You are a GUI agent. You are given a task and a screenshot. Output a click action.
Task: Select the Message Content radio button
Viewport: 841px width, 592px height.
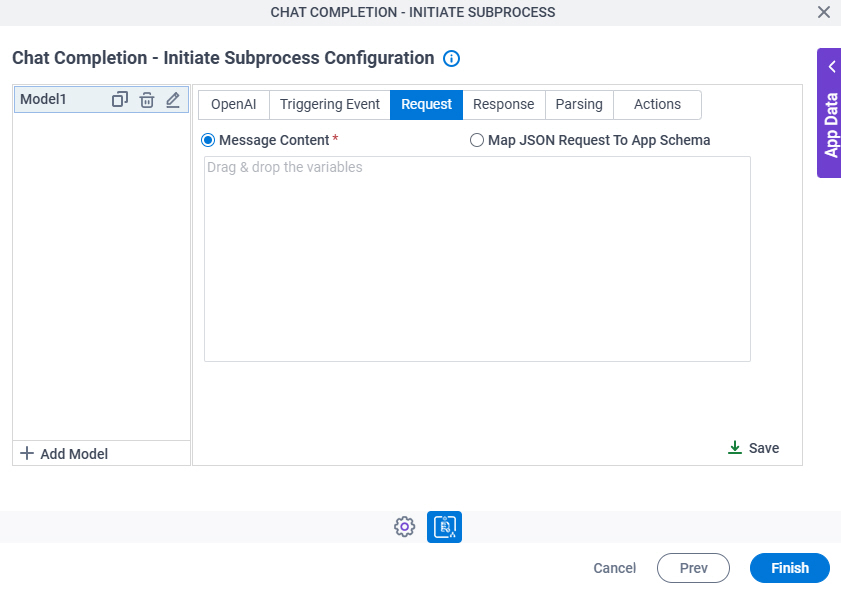click(x=208, y=140)
